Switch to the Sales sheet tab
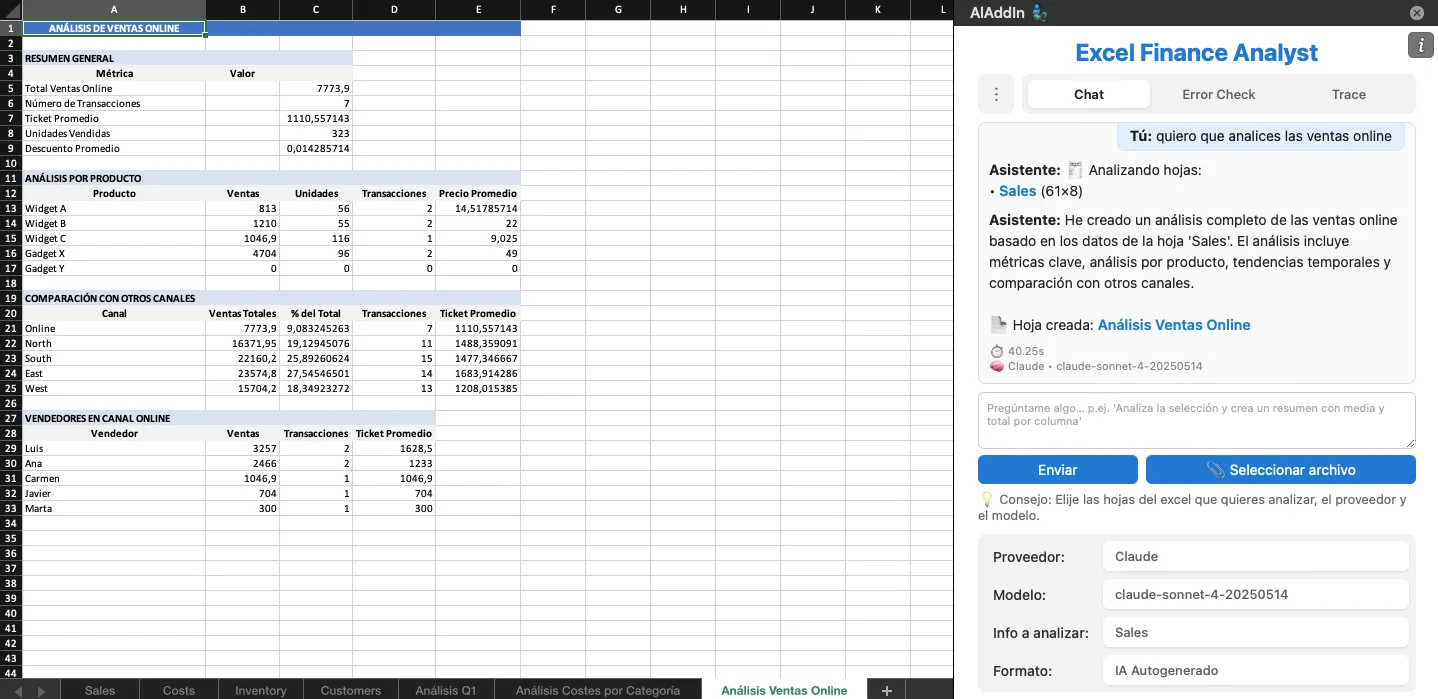This screenshot has height=699, width=1438. [x=99, y=690]
